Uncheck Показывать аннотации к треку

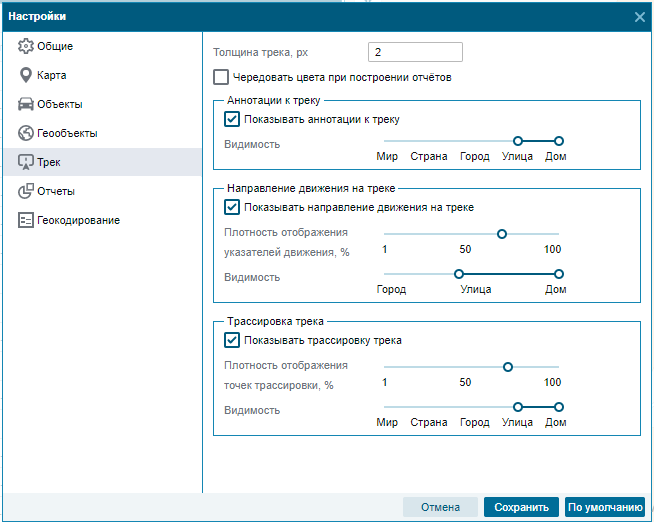(232, 119)
